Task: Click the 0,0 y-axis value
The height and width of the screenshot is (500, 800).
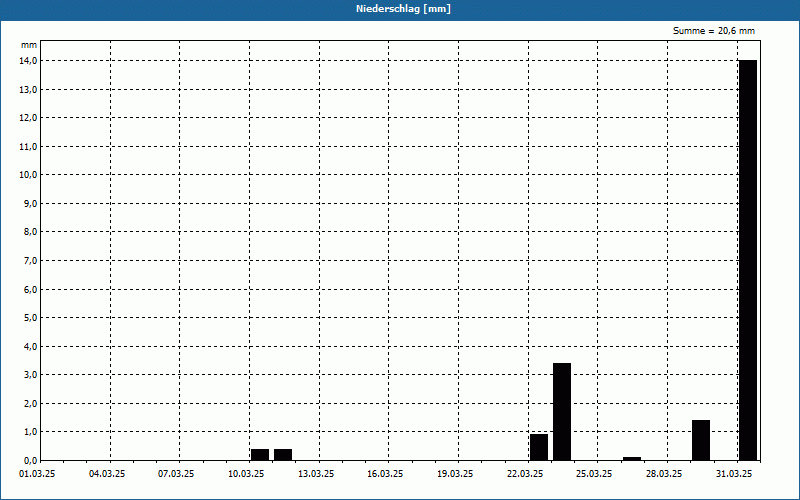Action: [x=29, y=461]
